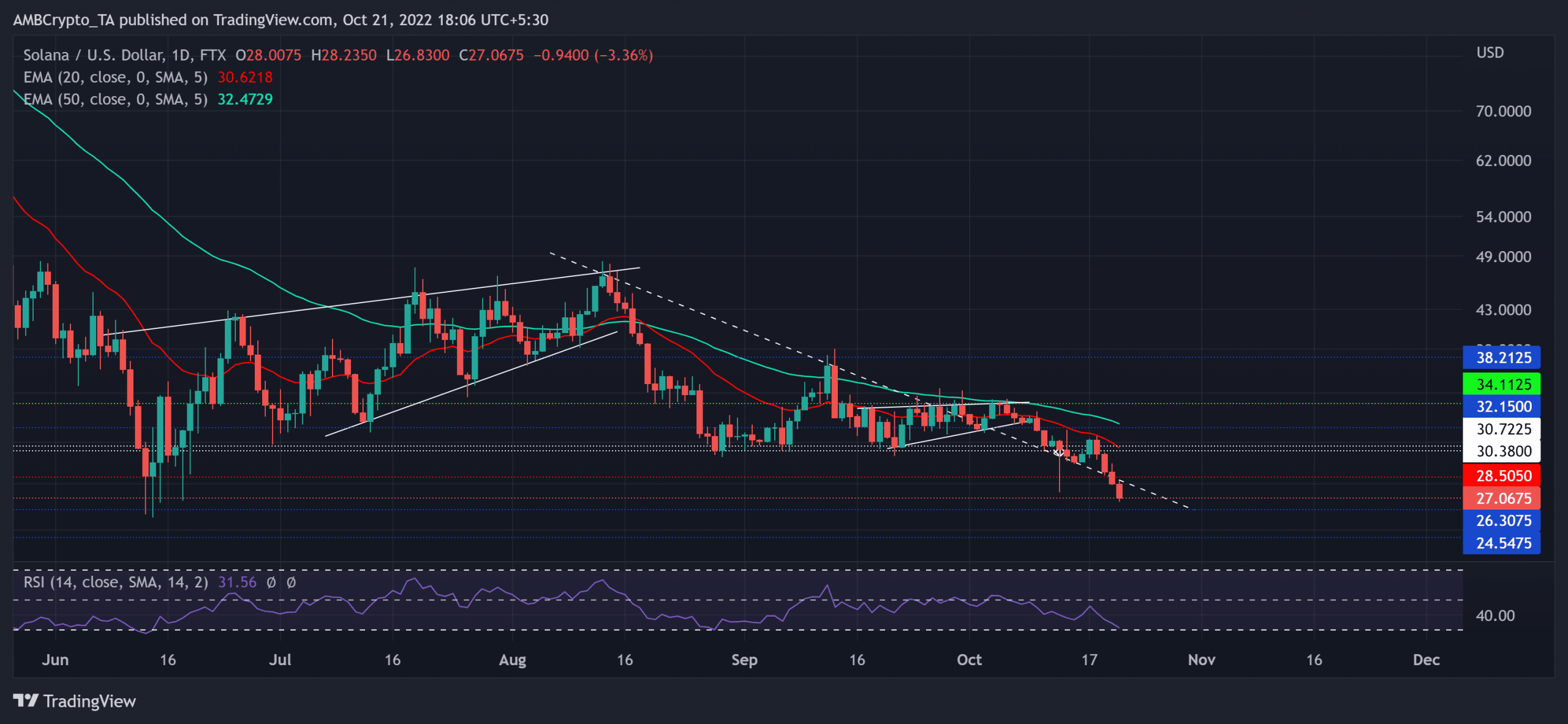Viewport: 1568px width, 724px height.
Task: Click the RSI 40.00 axis tick
Action: [x=1495, y=616]
